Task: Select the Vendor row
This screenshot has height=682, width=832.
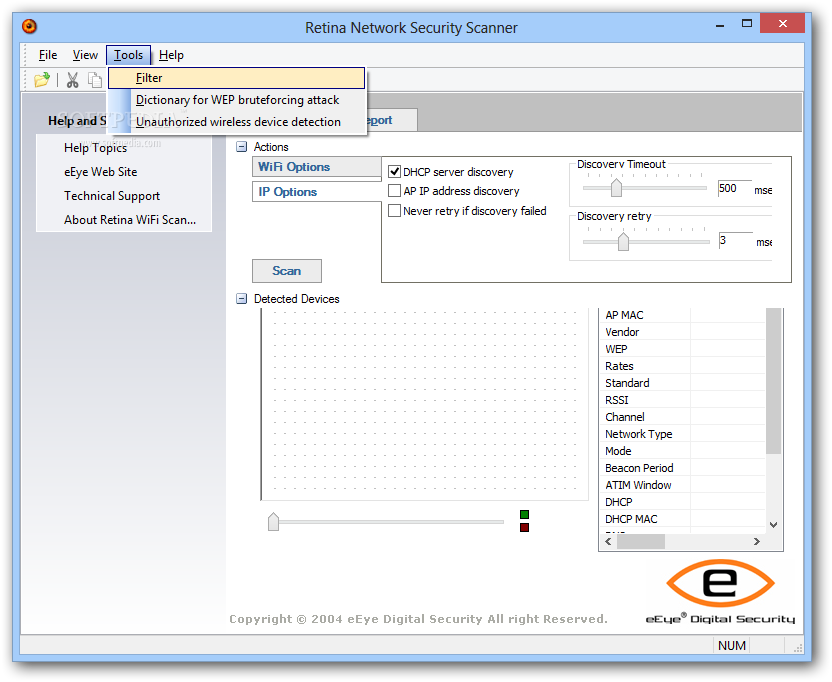Action: coord(683,332)
